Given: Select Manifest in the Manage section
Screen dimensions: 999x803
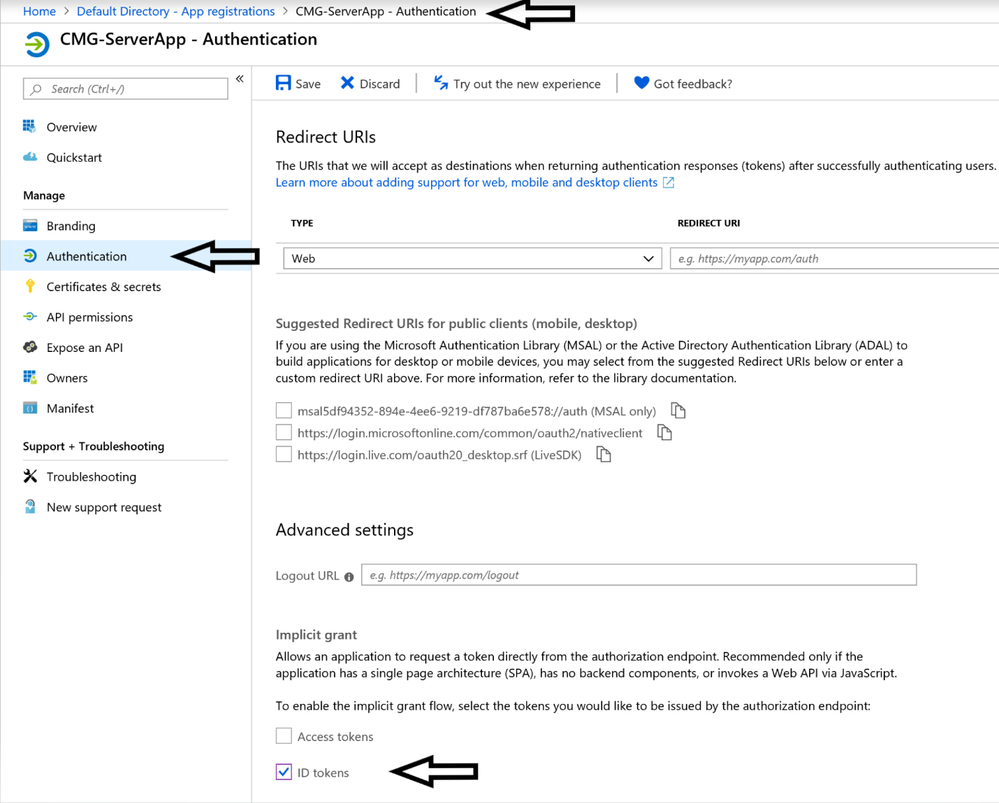Looking at the screenshot, I should tap(70, 409).
